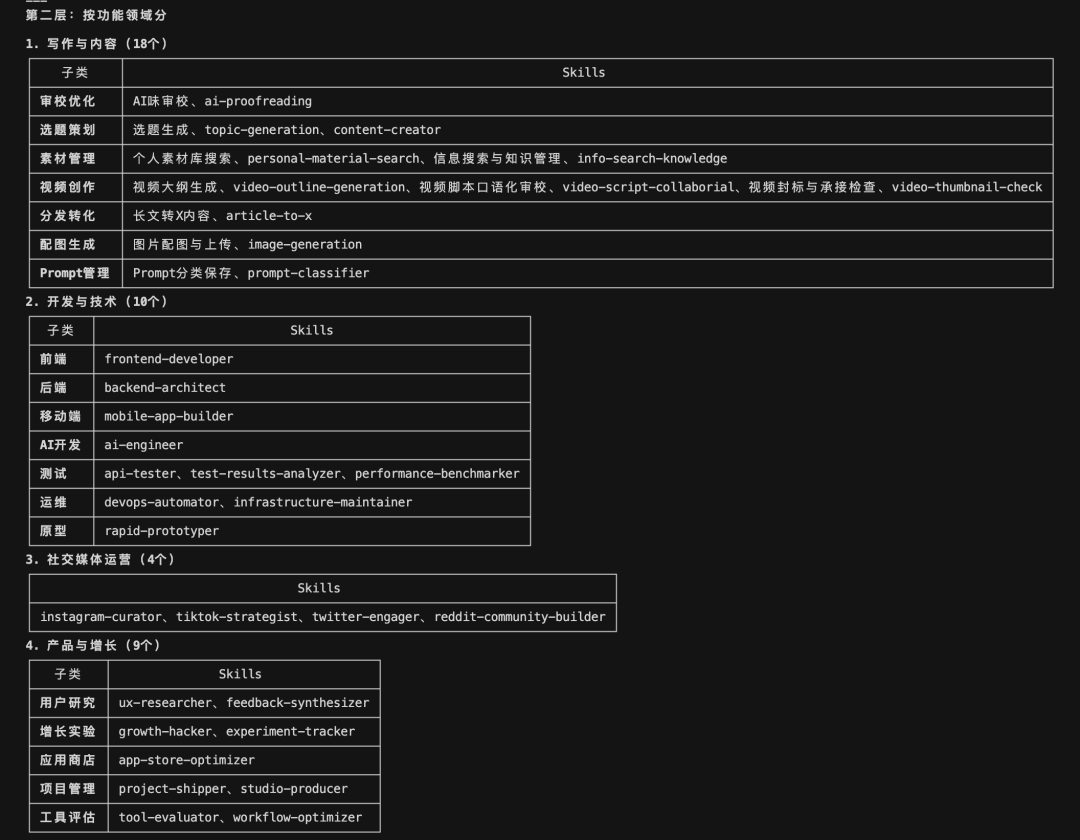Image resolution: width=1080 pixels, height=840 pixels.
Task: Click the 社交媒体运营 (4个) section heading
Action: [x=100, y=559]
